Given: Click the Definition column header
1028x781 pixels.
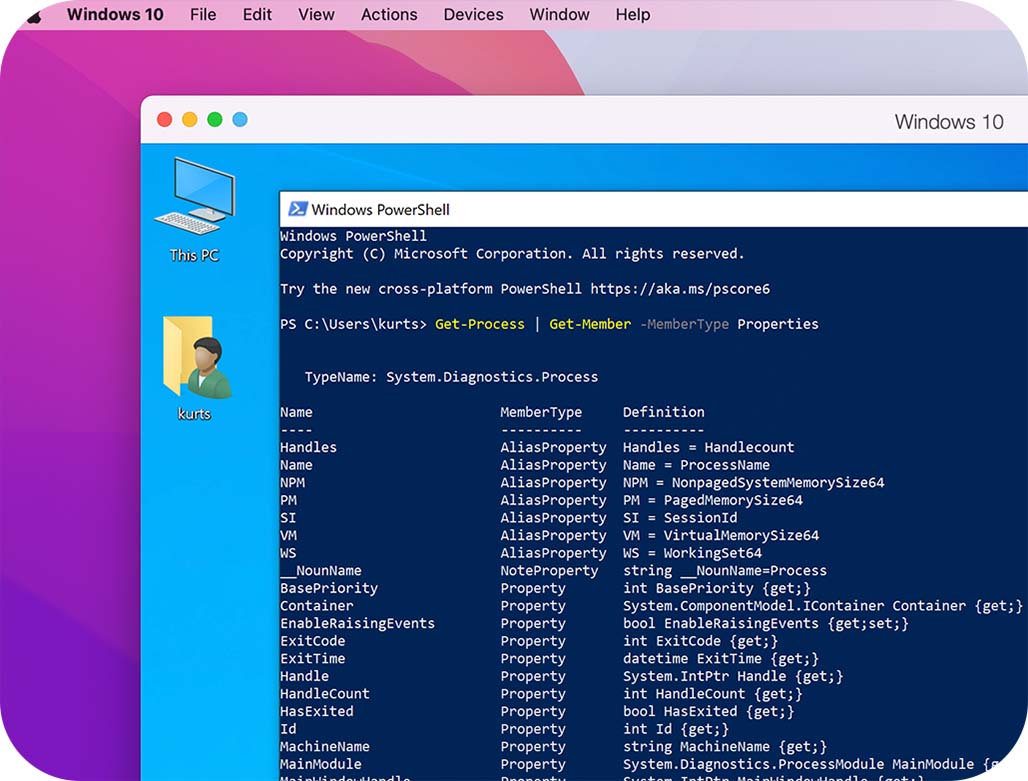Looking at the screenshot, I should 663,412.
